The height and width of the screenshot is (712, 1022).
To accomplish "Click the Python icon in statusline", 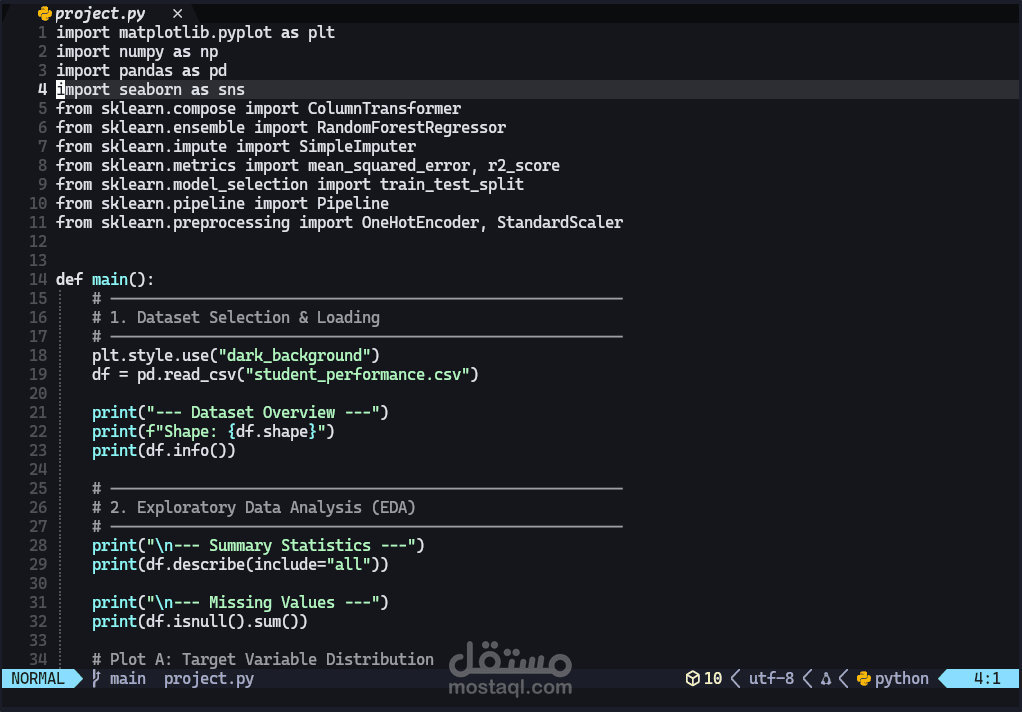I will coord(864,679).
